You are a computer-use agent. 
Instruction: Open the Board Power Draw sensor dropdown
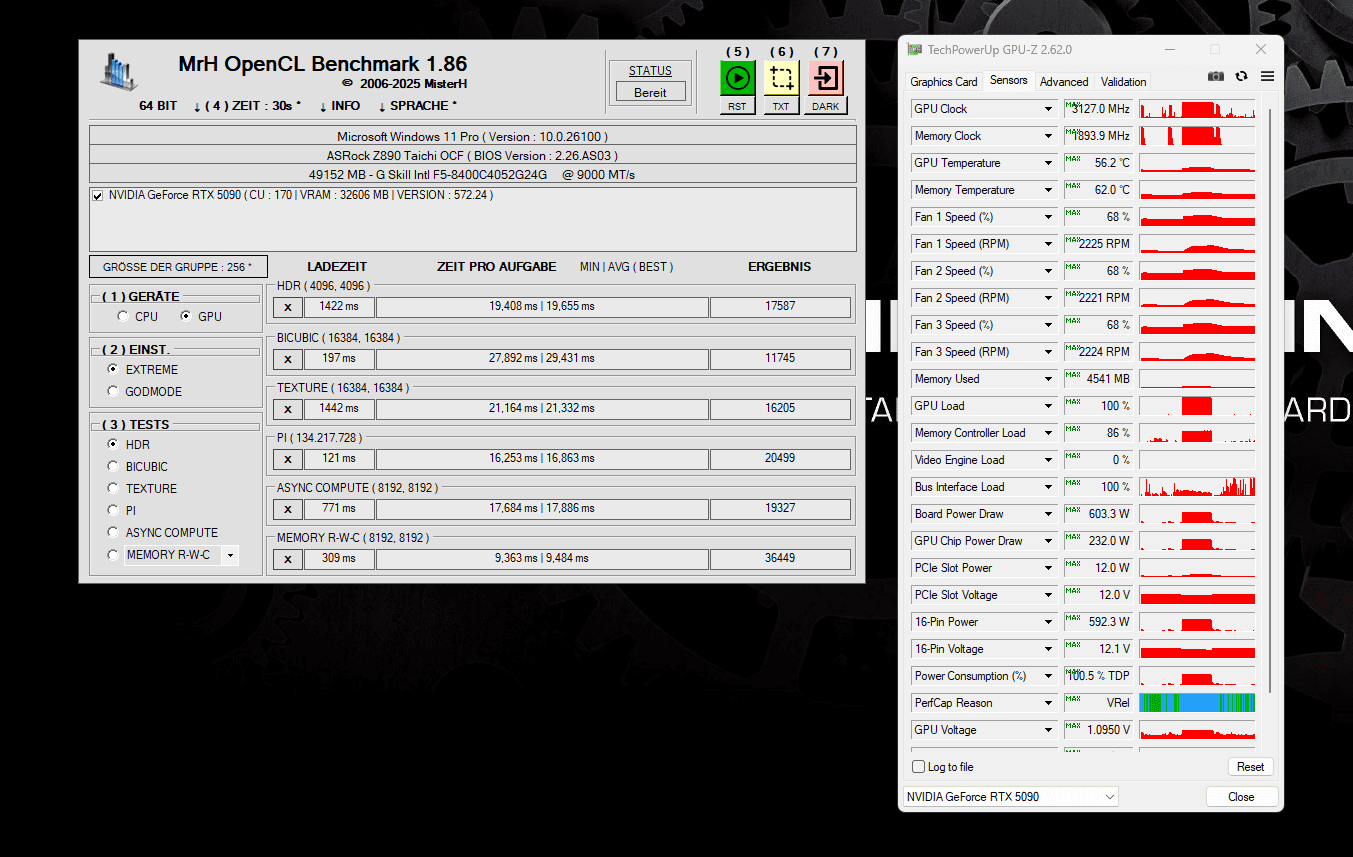point(1049,514)
